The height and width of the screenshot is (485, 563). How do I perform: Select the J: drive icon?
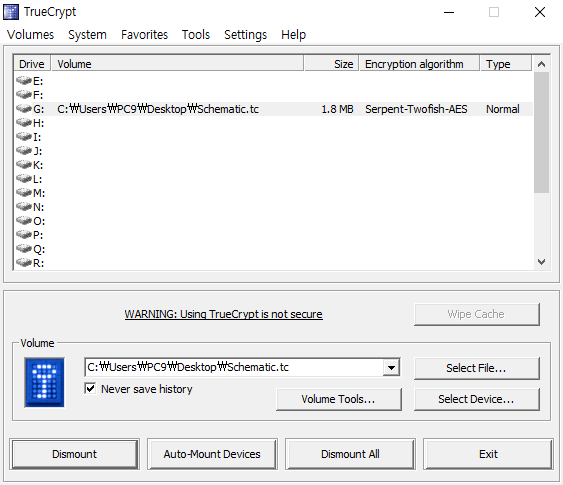pyautogui.click(x=24, y=150)
